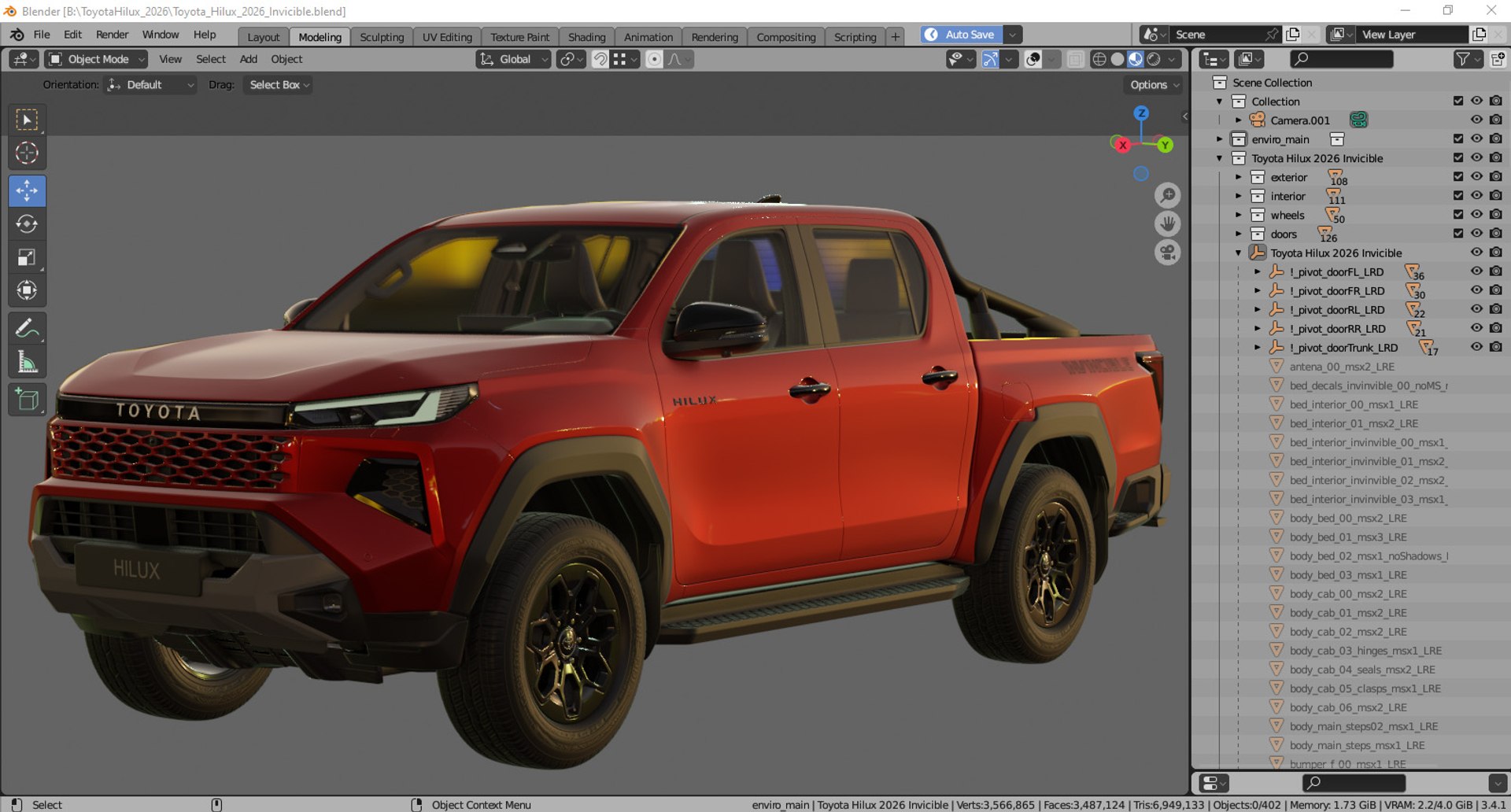Open Global transform orientation dropdown
The height and width of the screenshot is (812, 1511).
[x=513, y=59]
